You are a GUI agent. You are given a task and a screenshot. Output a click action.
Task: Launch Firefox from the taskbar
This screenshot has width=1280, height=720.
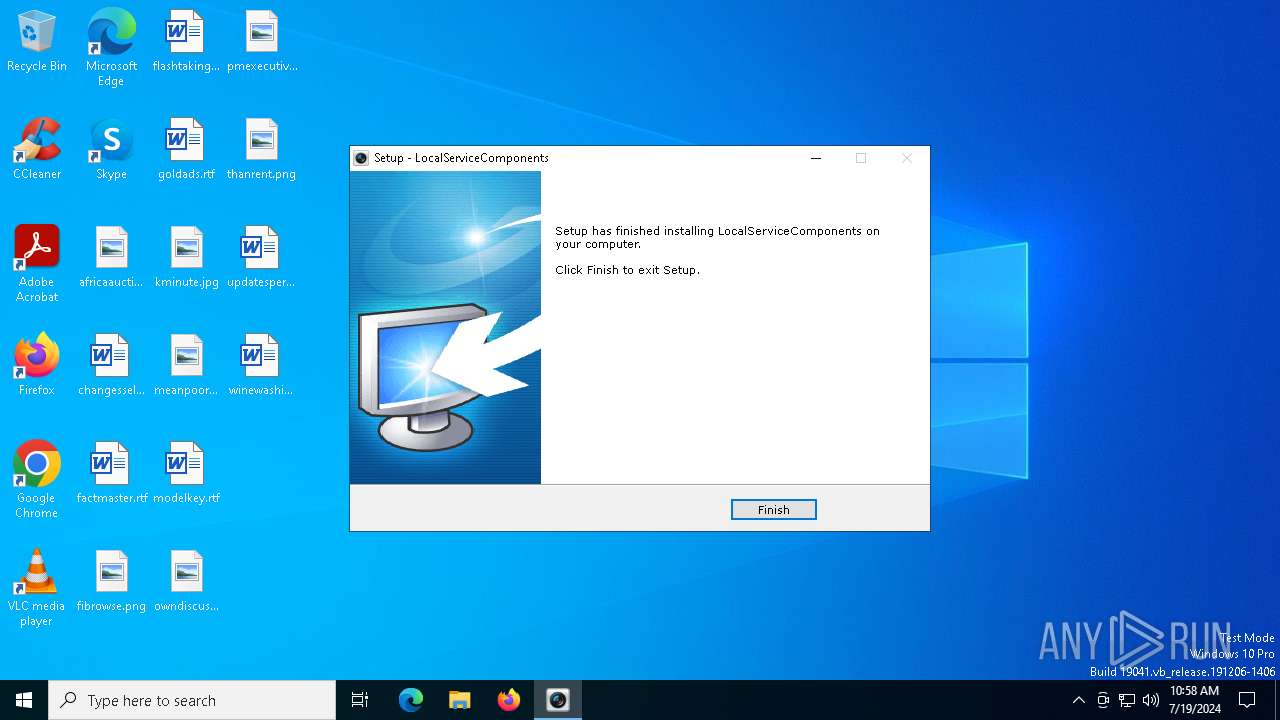(x=508, y=700)
